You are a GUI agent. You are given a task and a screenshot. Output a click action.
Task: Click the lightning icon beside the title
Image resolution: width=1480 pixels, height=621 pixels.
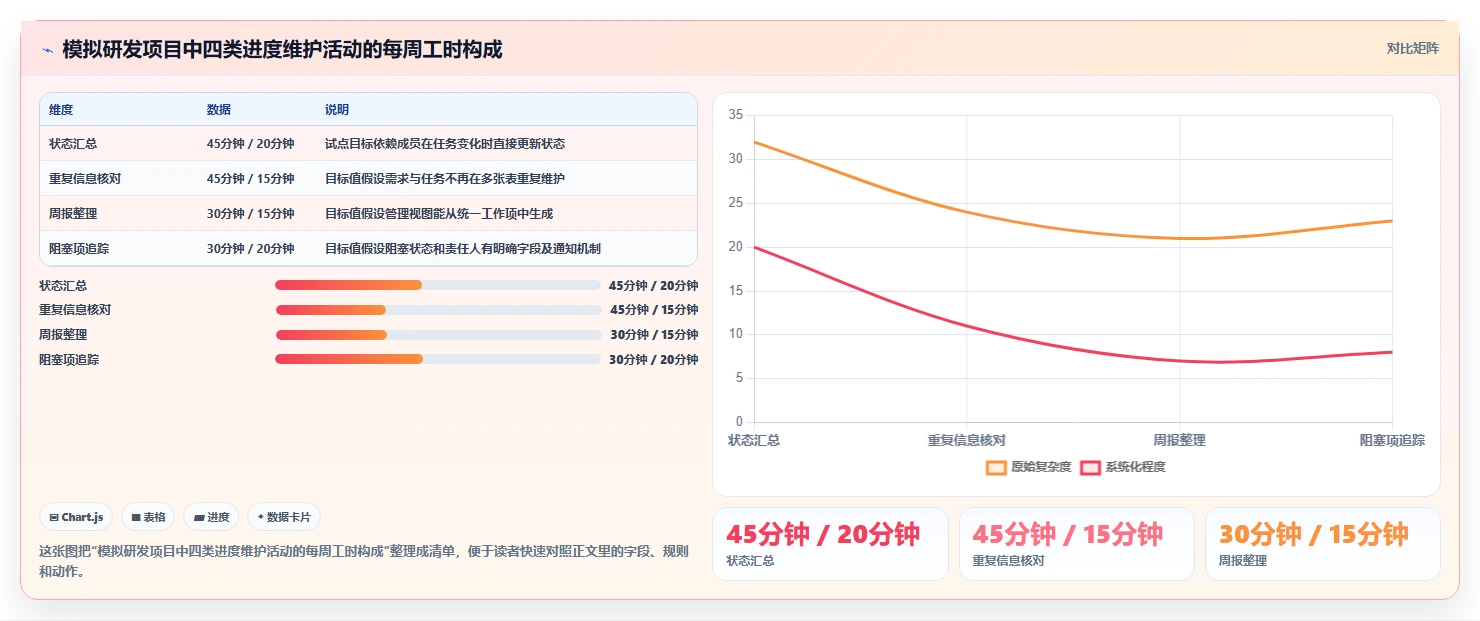(47, 49)
